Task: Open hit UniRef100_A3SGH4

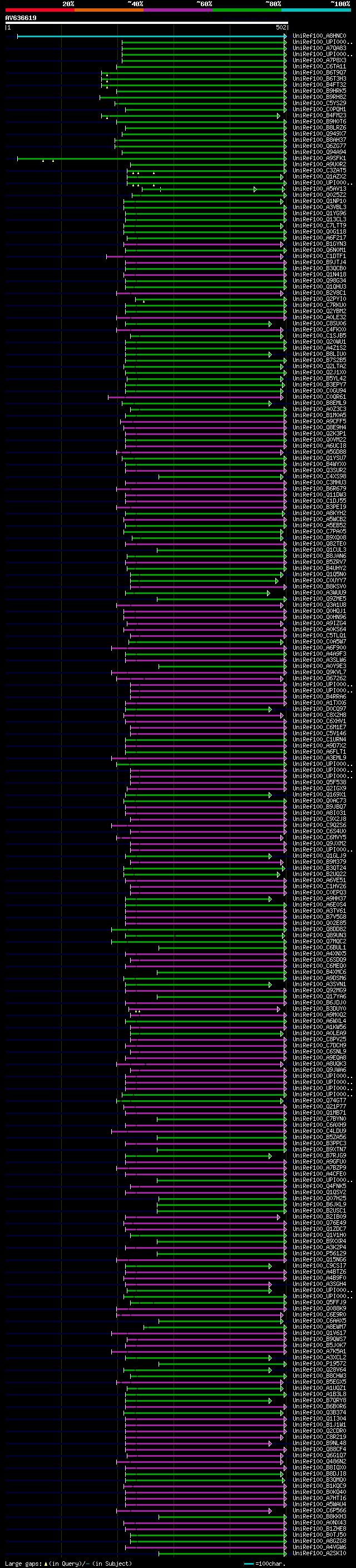Action: pos(319,1284)
